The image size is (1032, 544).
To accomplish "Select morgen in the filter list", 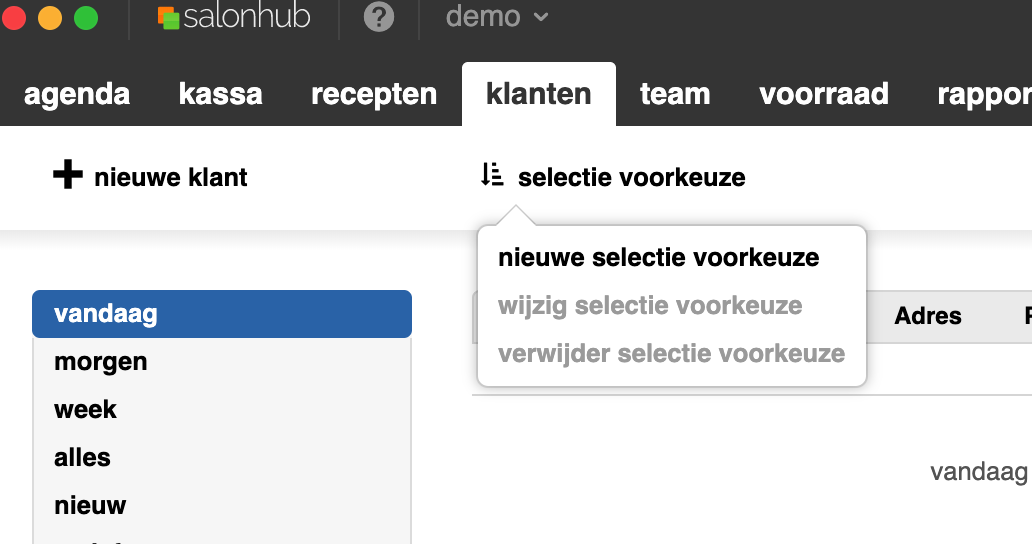I will coord(100,362).
